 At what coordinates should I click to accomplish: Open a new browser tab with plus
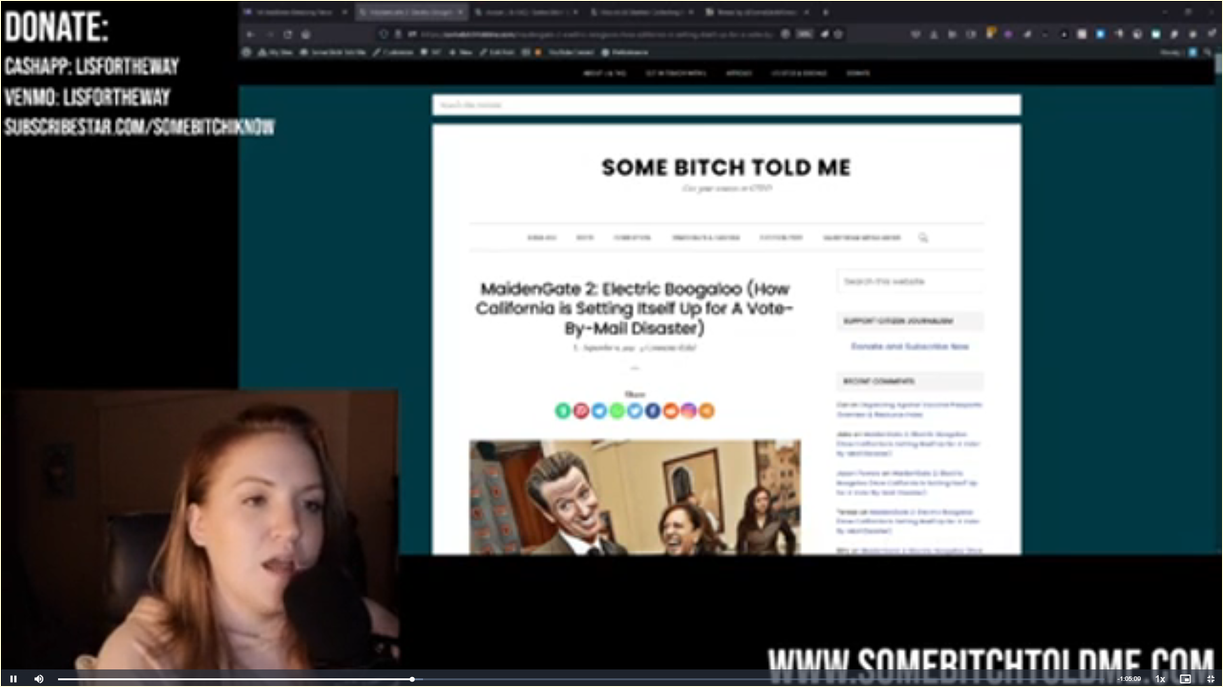point(825,13)
